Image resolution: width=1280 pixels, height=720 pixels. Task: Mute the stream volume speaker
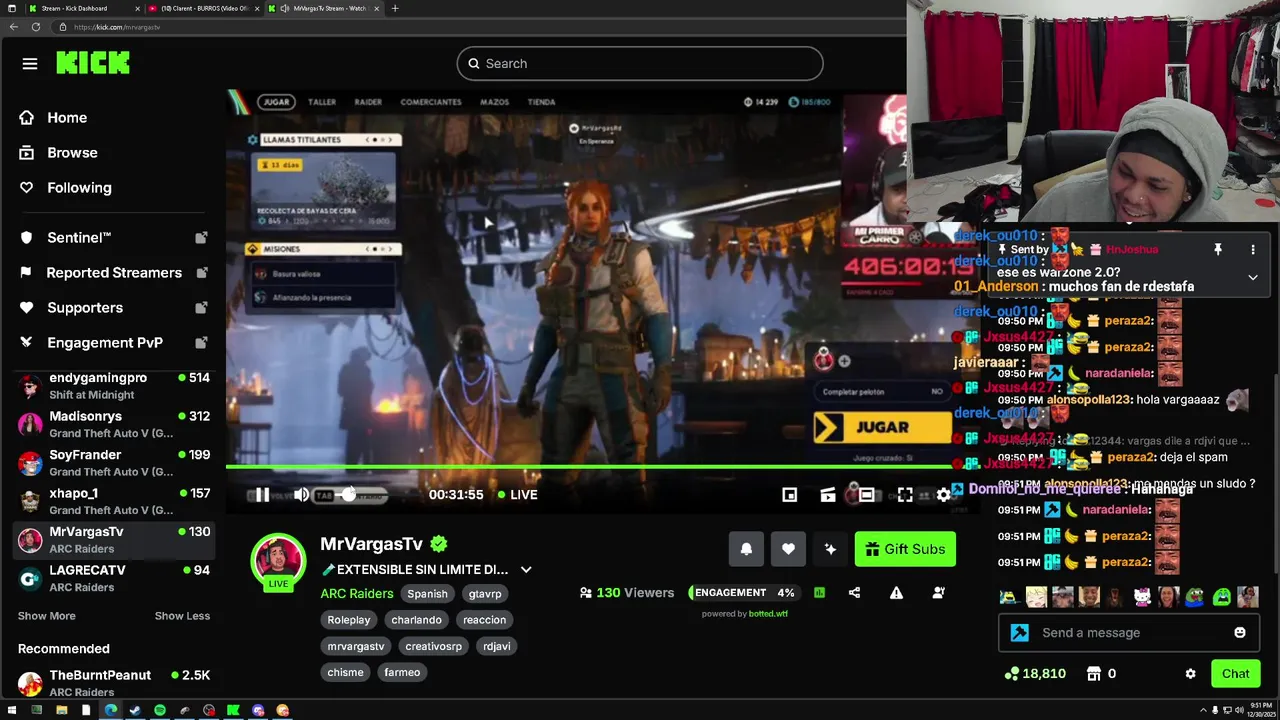click(301, 494)
